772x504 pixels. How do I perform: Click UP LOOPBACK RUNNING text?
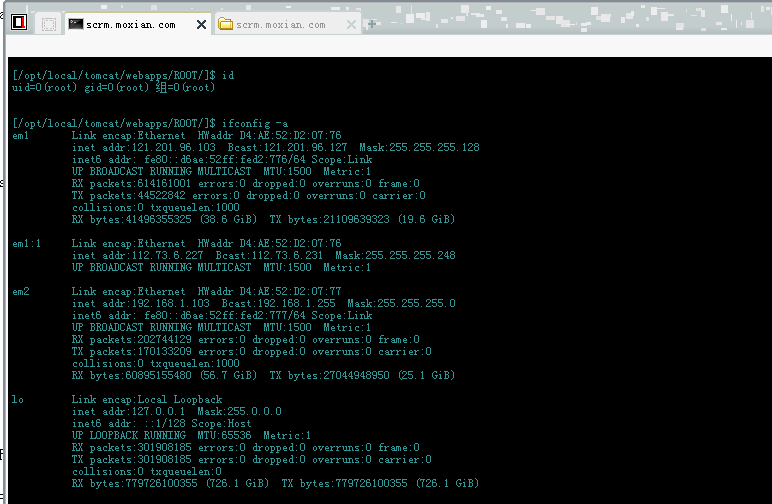129,436
